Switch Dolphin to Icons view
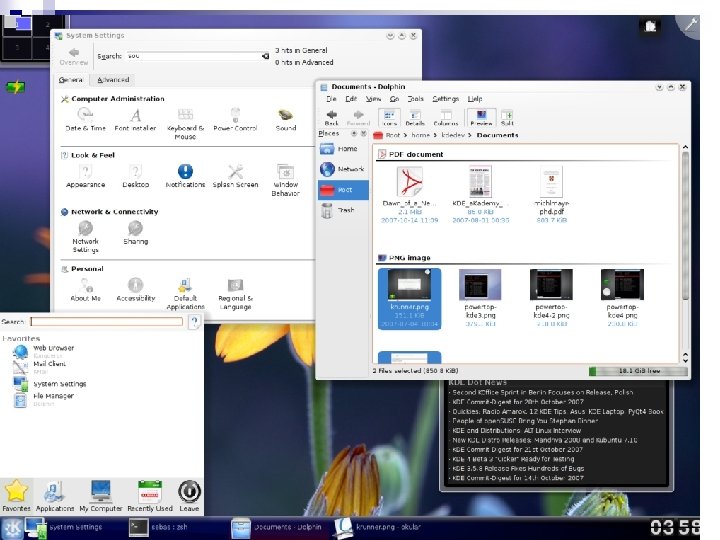Image resolution: width=720 pixels, height=540 pixels. (389, 118)
